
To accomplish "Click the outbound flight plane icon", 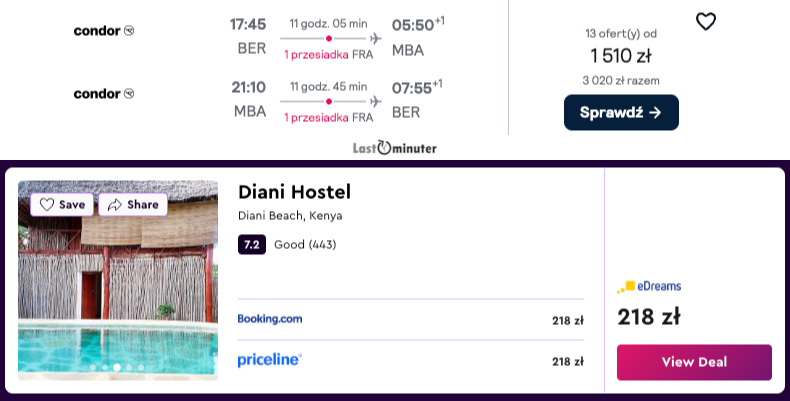I will click(375, 38).
